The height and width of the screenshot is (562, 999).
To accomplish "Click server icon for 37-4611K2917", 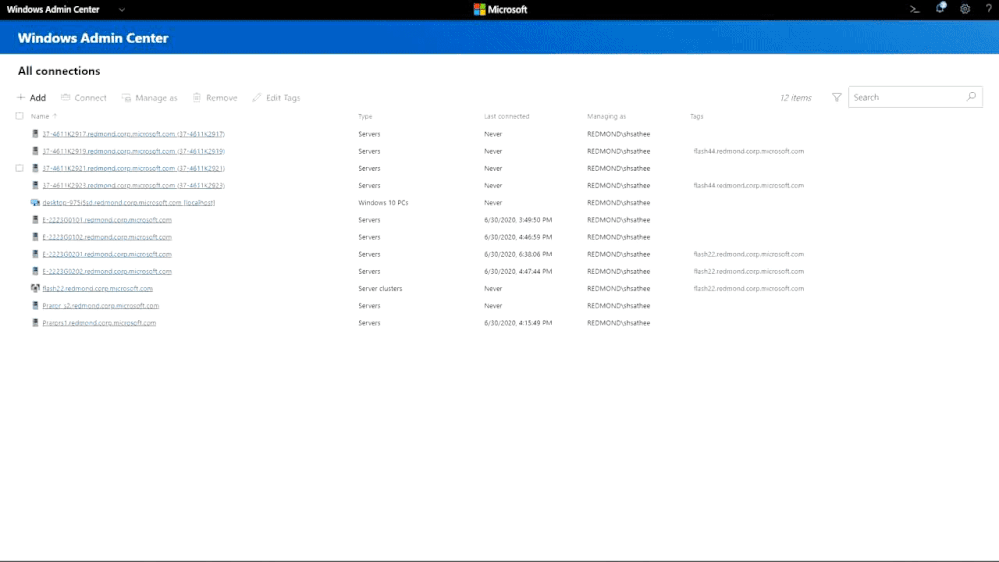I will coord(35,134).
